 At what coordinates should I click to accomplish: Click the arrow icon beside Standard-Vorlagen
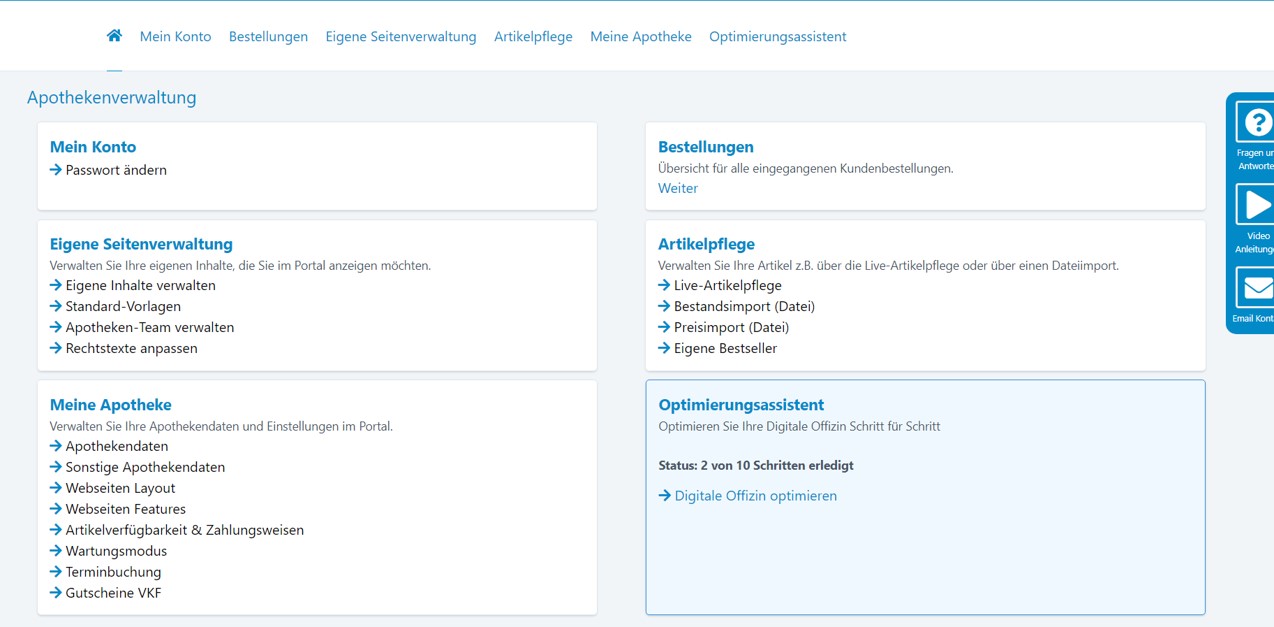pos(56,306)
